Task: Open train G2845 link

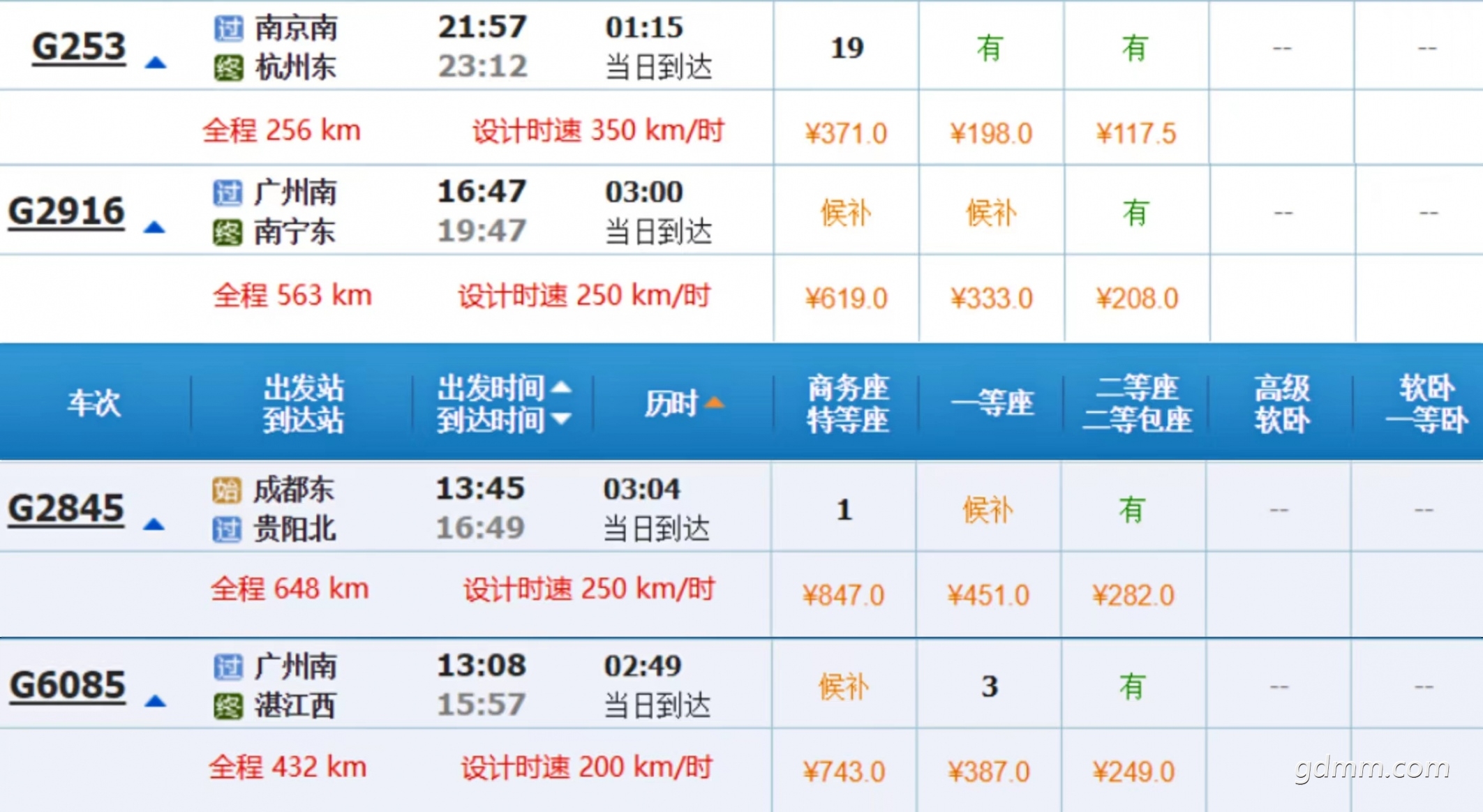Action: coord(66,509)
